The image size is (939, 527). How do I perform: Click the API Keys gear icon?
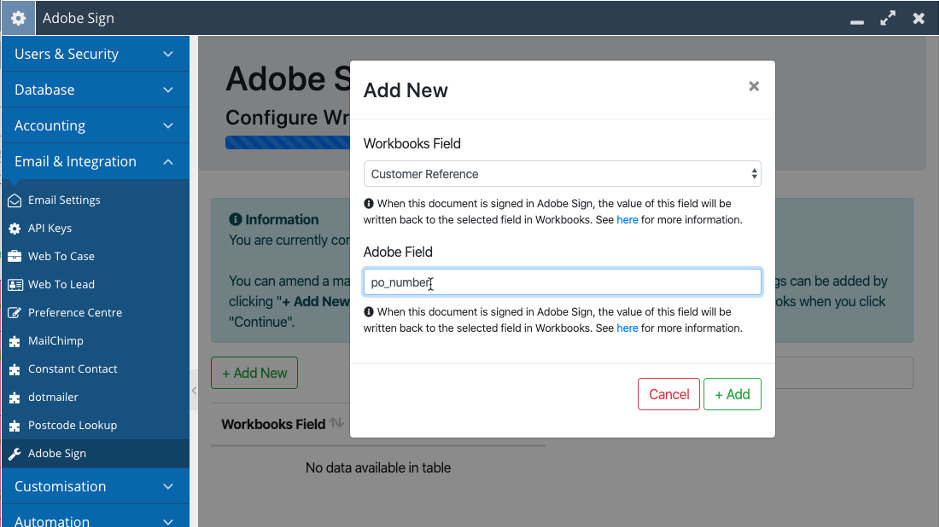14,229
